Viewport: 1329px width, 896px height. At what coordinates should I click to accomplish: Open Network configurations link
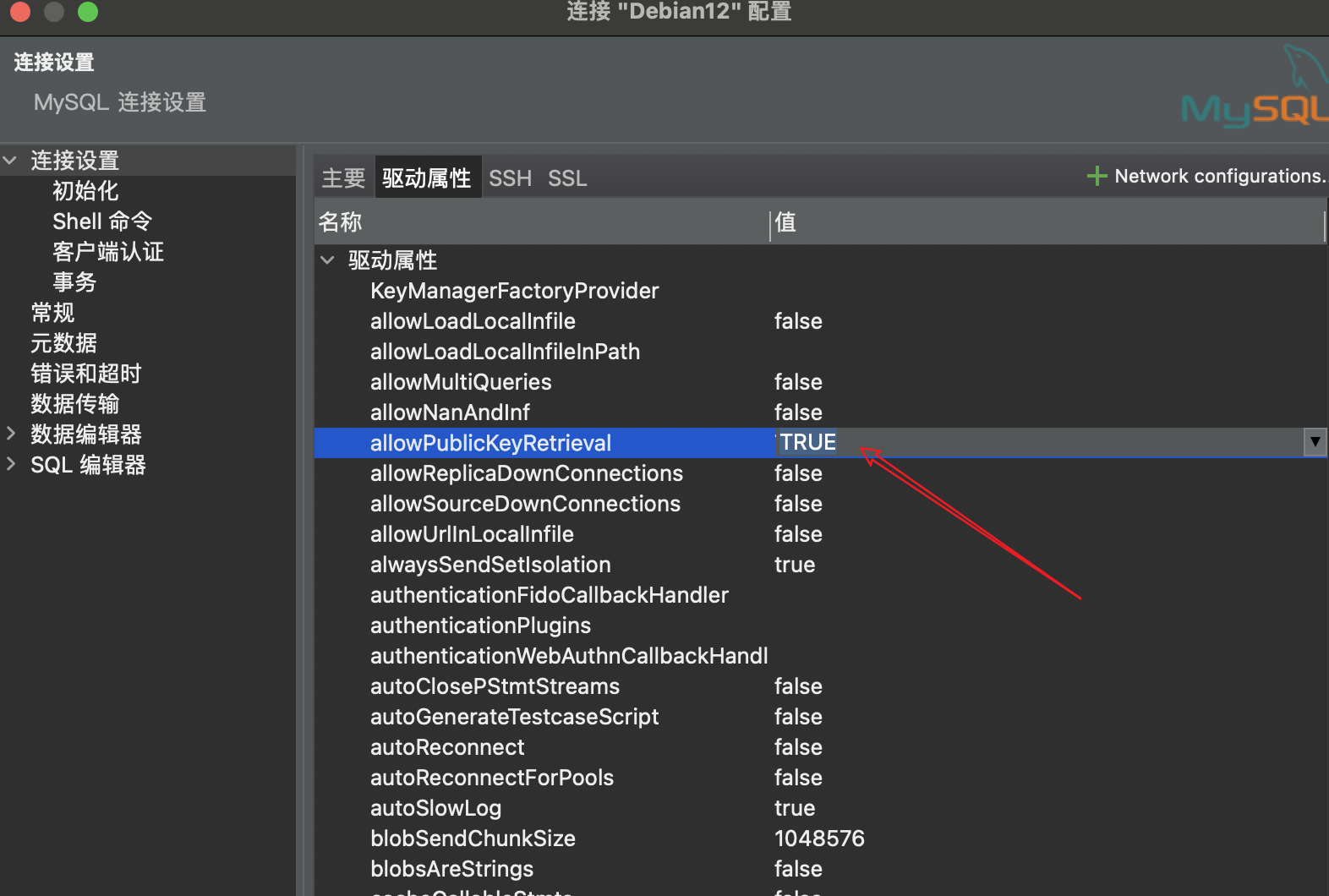[1220, 176]
